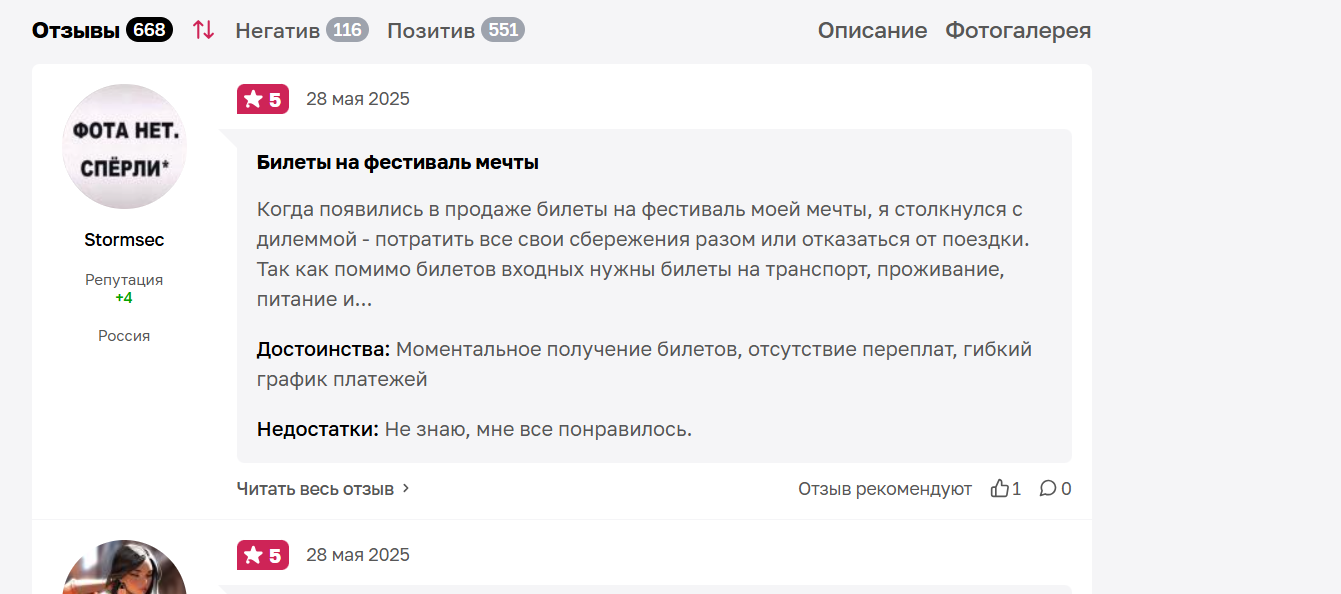Open the Читать весь отзыв link

coord(315,489)
